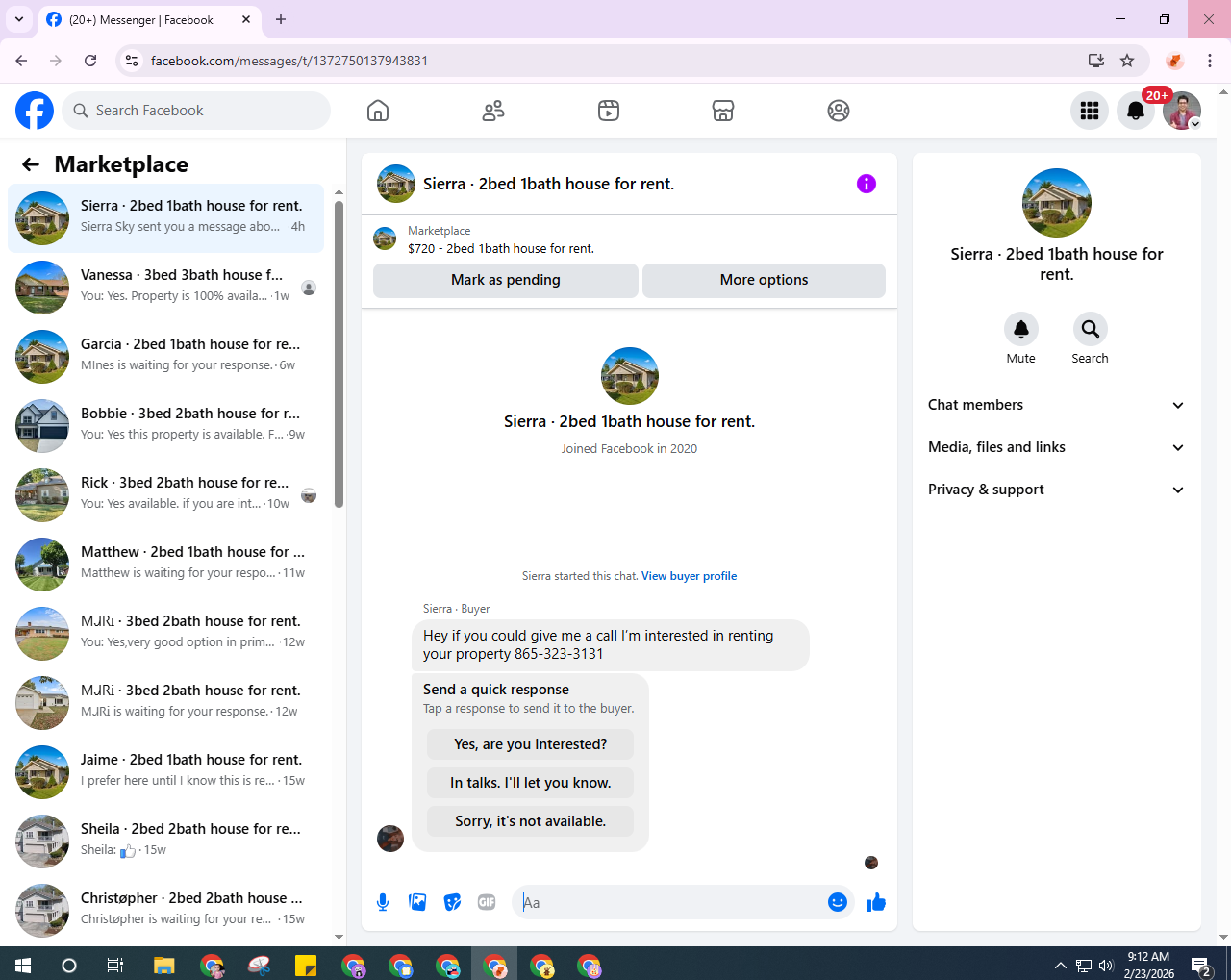Bookmark this page star icon
This screenshot has height=980, width=1231.
click(x=1127, y=61)
